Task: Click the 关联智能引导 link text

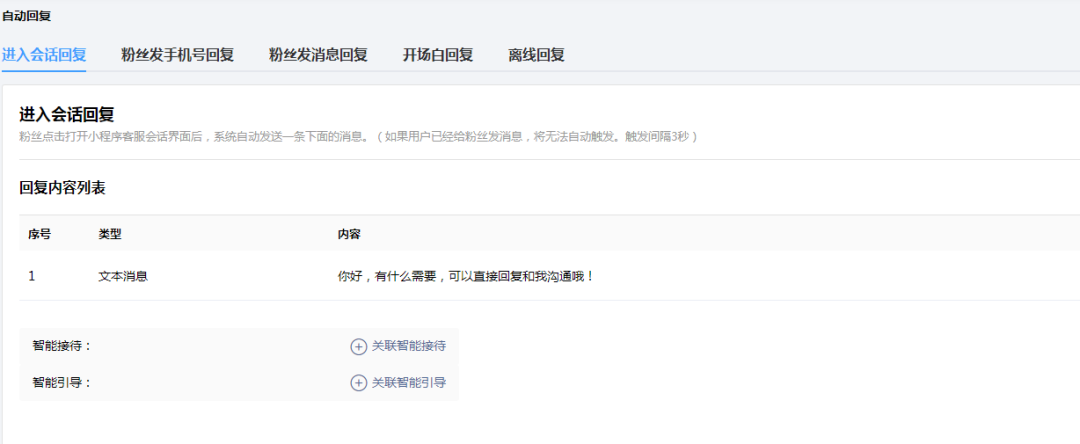Action: tap(408, 383)
